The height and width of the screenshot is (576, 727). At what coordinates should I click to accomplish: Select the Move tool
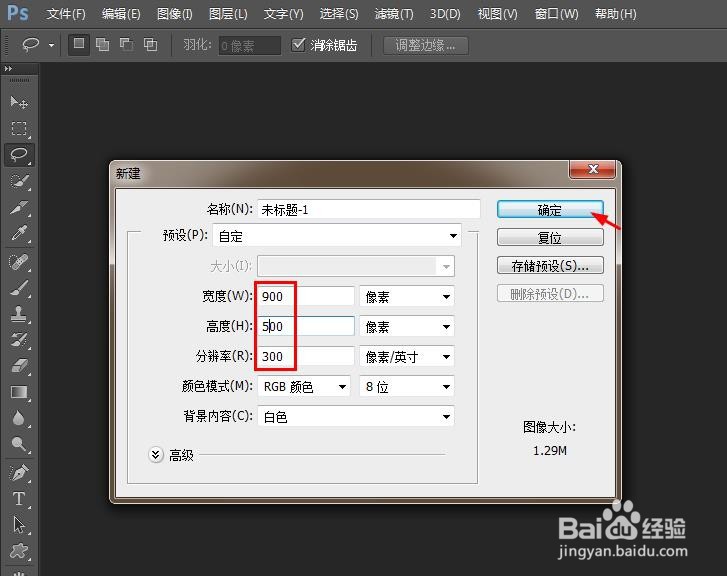(x=19, y=102)
